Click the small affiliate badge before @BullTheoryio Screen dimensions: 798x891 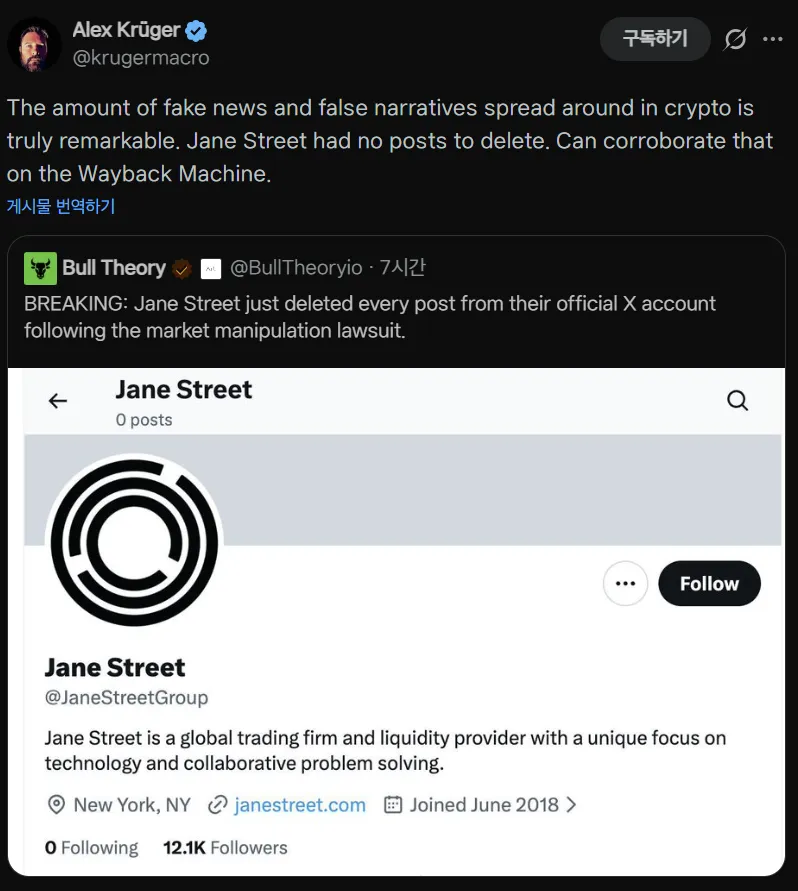pos(210,268)
